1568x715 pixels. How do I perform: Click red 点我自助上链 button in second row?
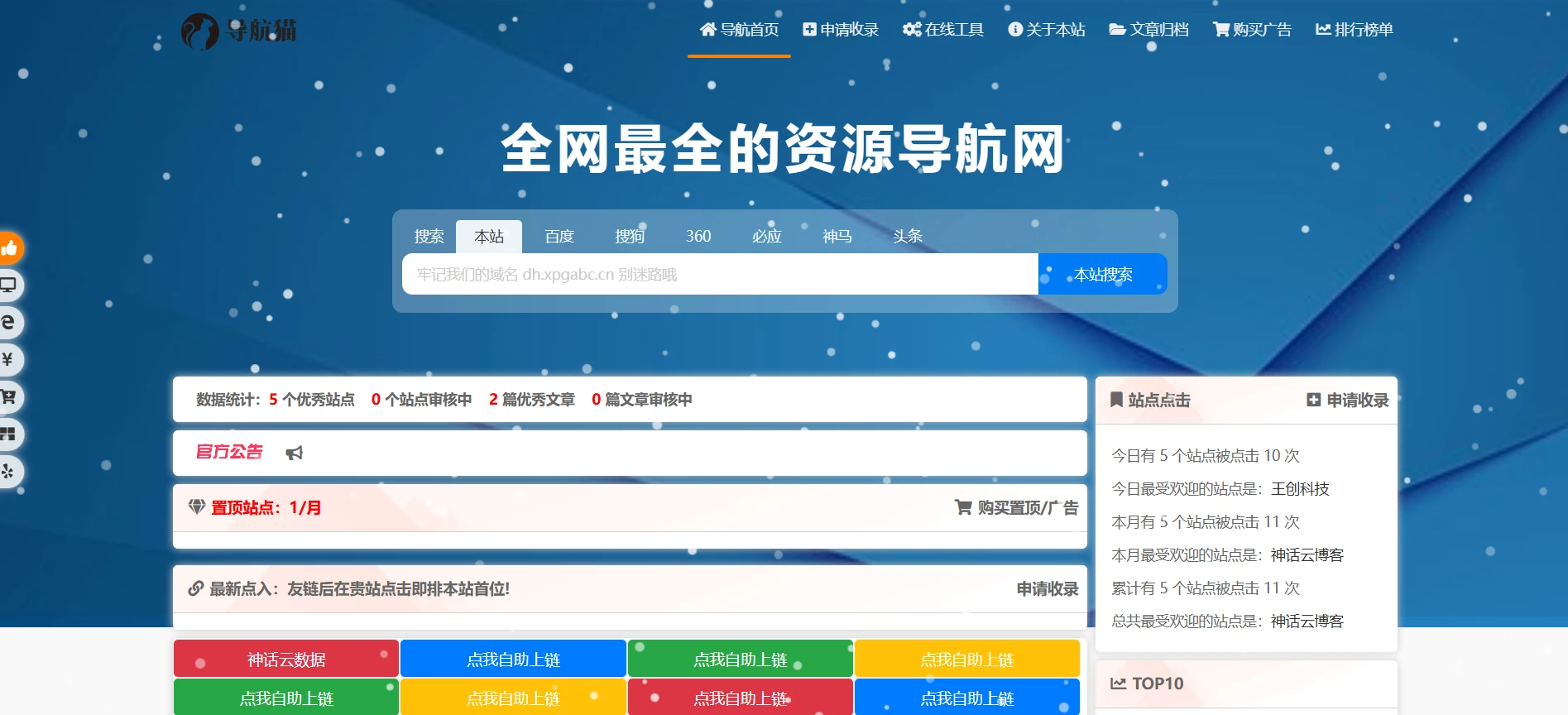click(741, 697)
